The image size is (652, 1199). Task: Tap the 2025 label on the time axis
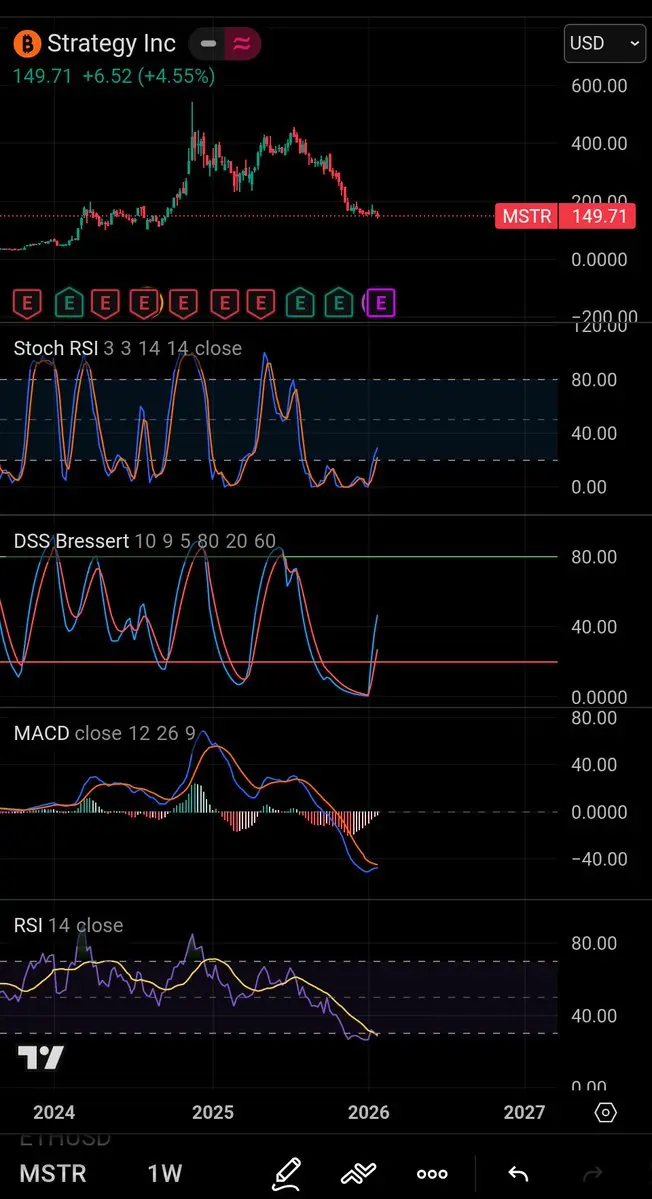(212, 1112)
